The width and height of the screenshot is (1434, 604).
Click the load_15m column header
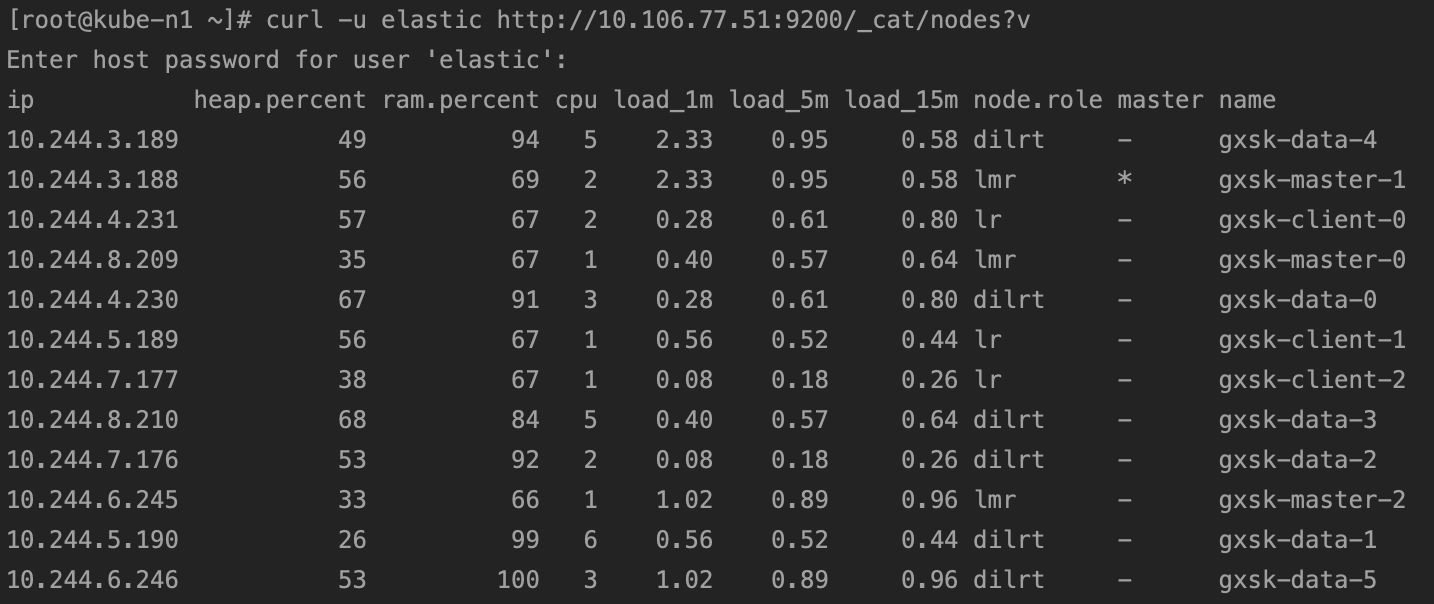tap(900, 100)
